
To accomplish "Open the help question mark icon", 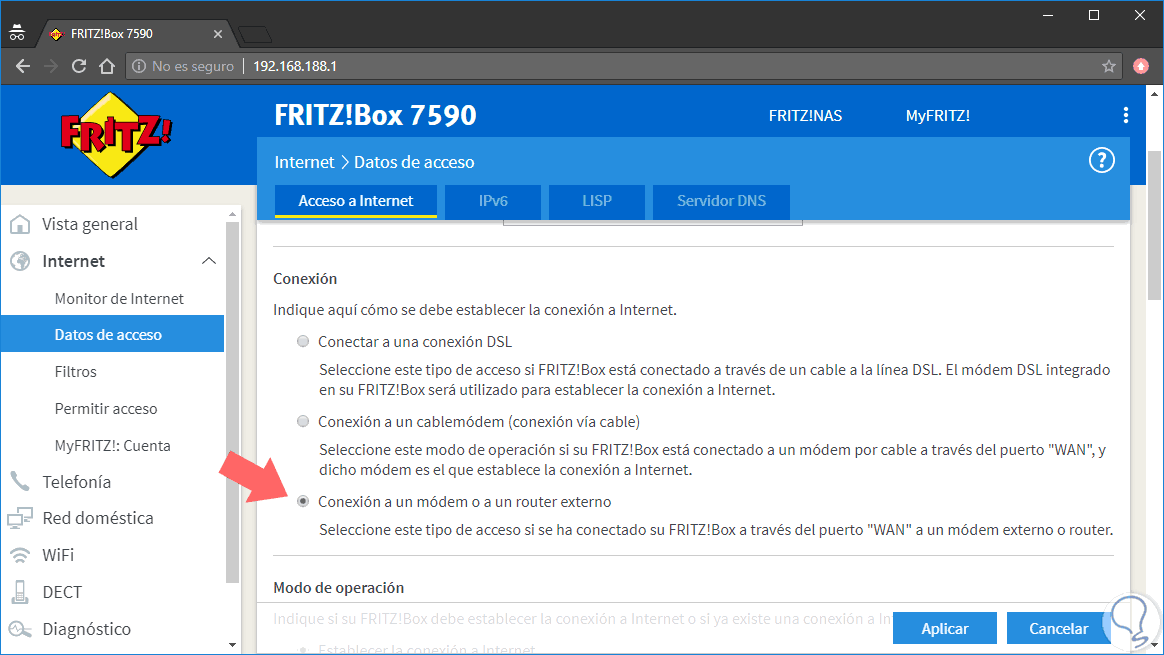I will pyautogui.click(x=1102, y=160).
